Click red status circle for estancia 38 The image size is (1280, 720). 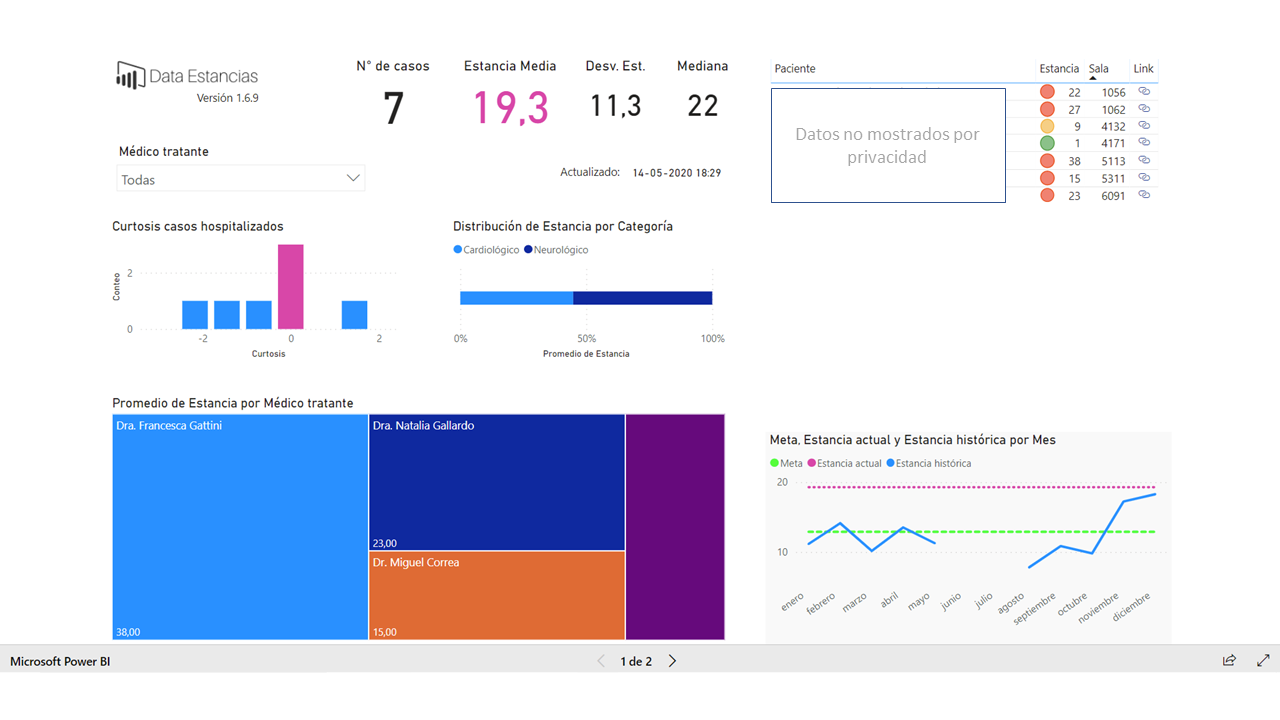(x=1047, y=161)
